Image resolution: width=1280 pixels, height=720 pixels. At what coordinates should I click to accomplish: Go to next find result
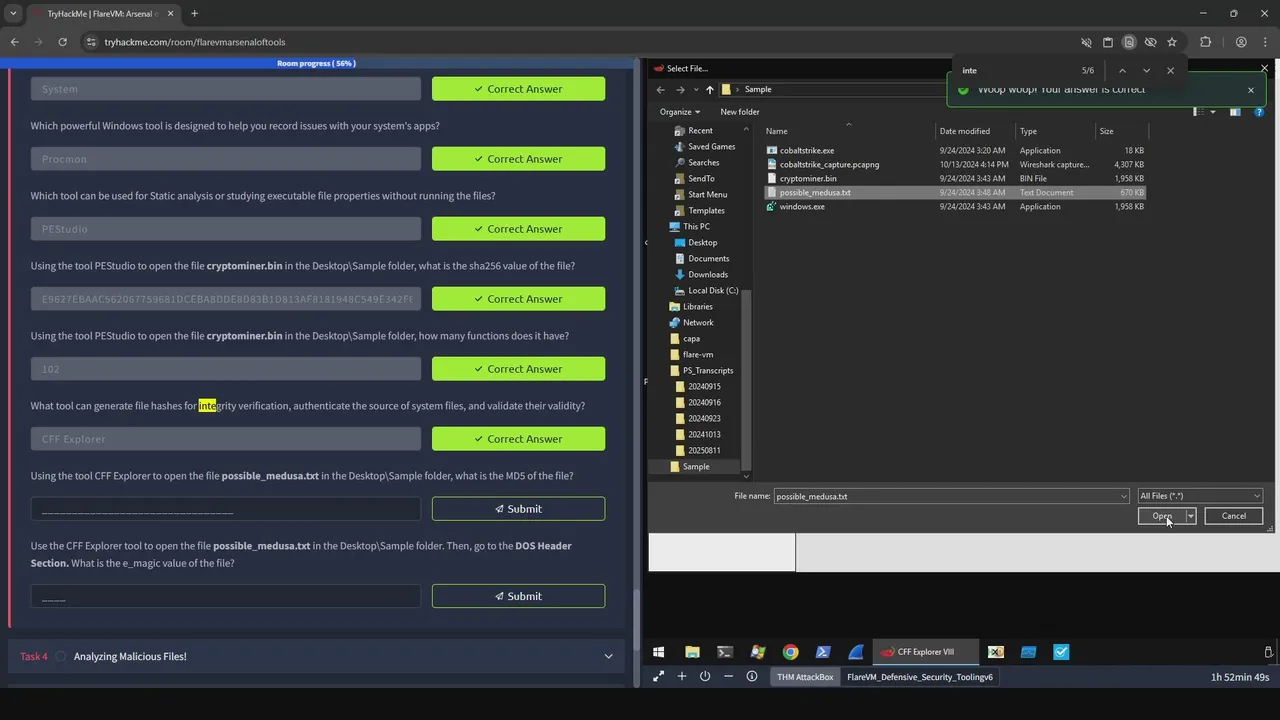coord(1146,71)
